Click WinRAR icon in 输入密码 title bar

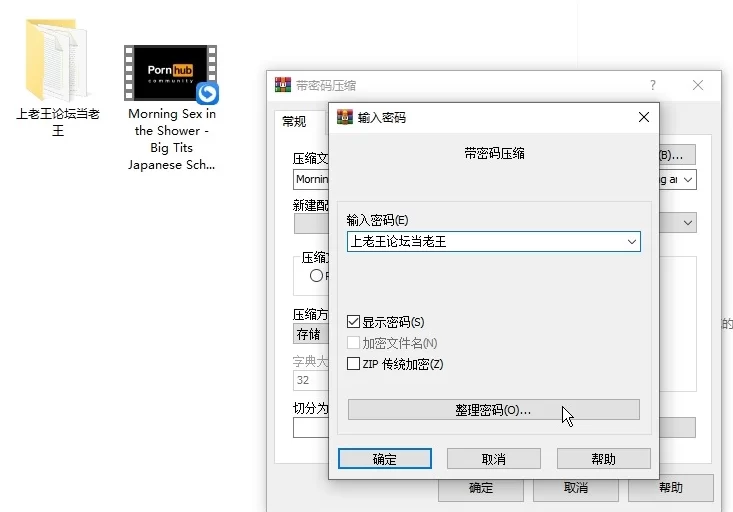click(345, 117)
